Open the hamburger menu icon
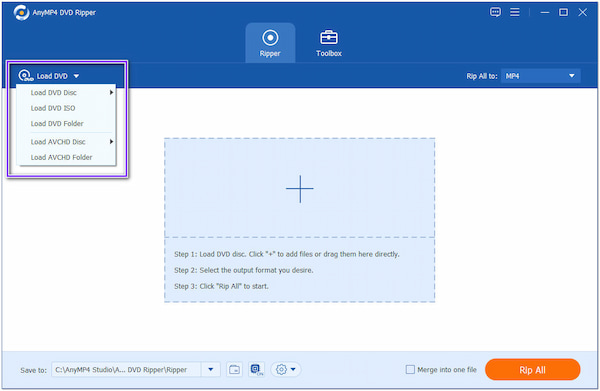The image size is (600, 391). (515, 12)
